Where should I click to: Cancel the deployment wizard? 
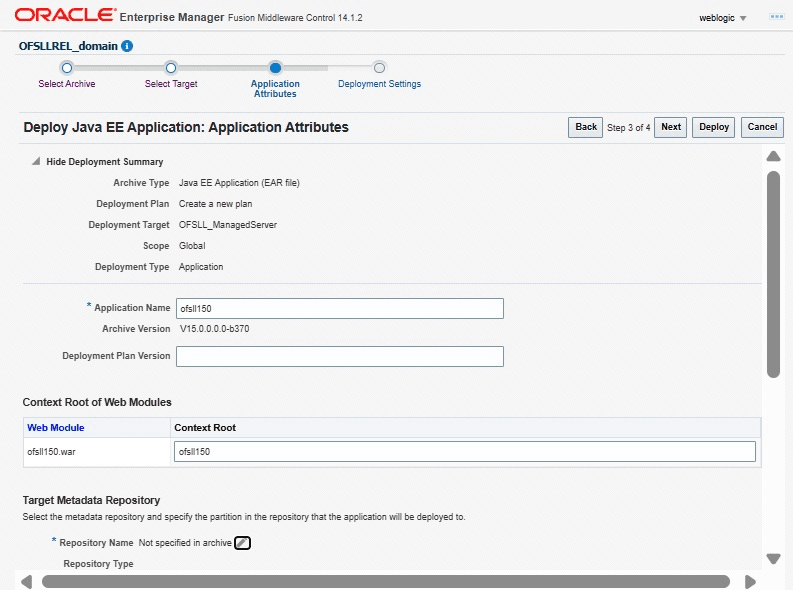[762, 127]
